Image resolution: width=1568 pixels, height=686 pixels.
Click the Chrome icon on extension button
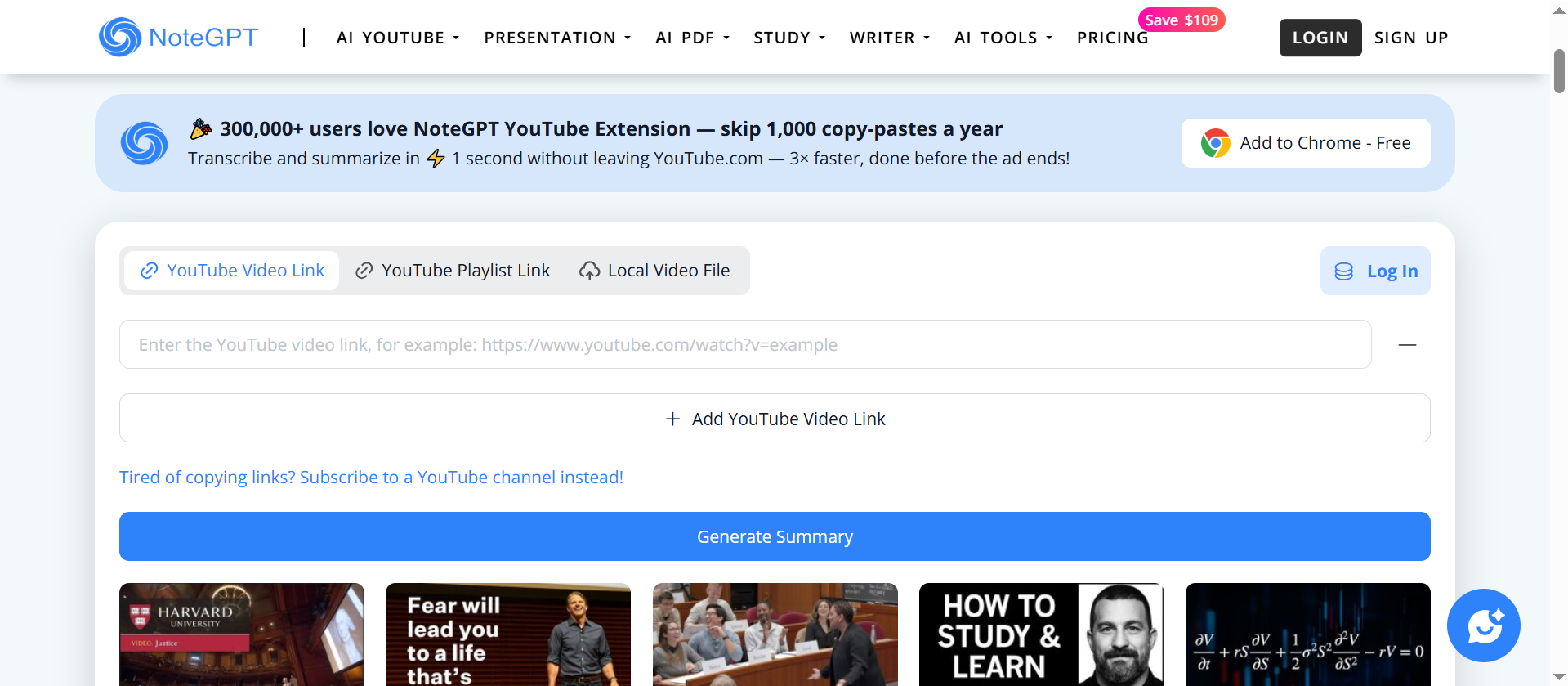tap(1215, 143)
